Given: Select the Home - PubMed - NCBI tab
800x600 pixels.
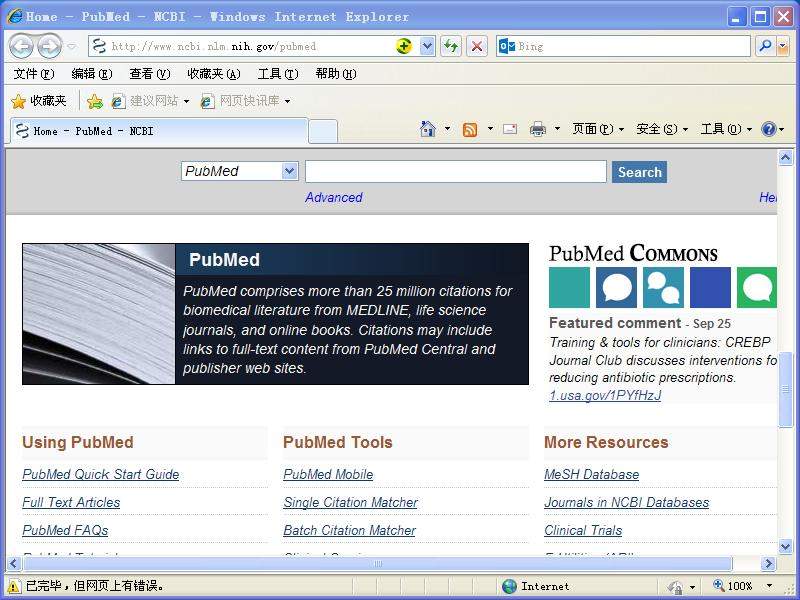Looking at the screenshot, I should click(159, 131).
